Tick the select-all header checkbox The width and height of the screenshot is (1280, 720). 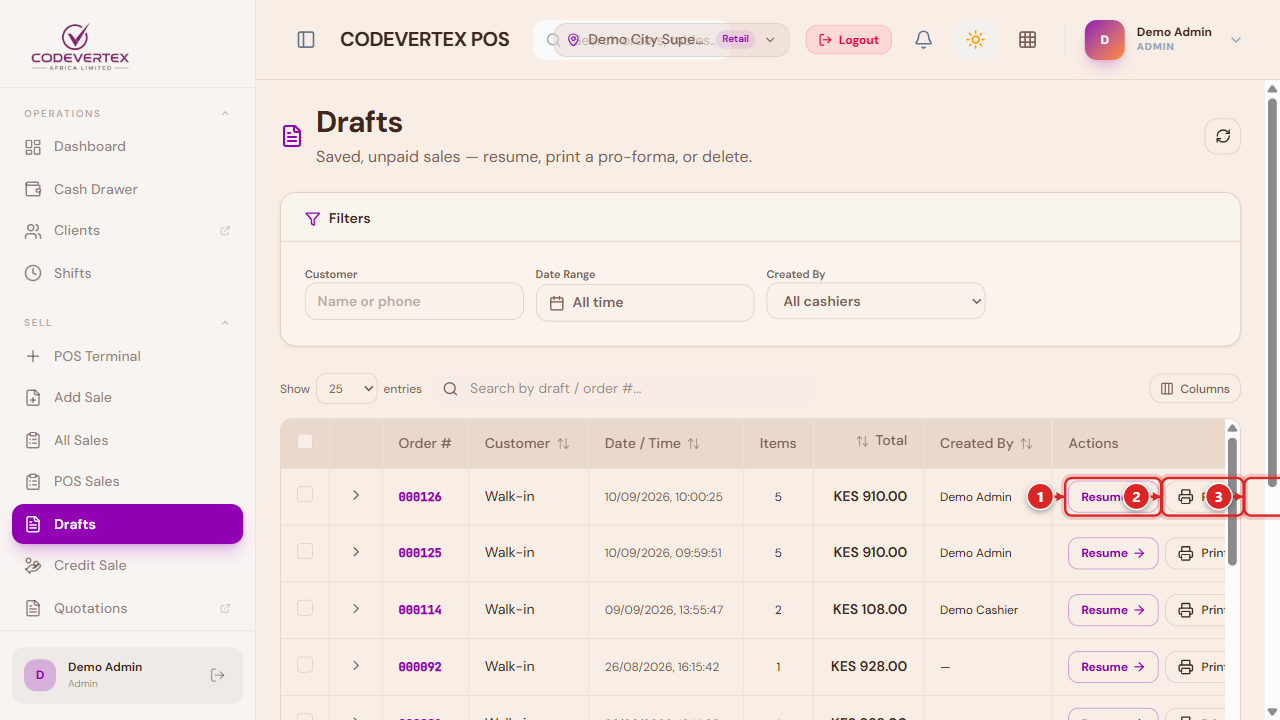point(305,442)
